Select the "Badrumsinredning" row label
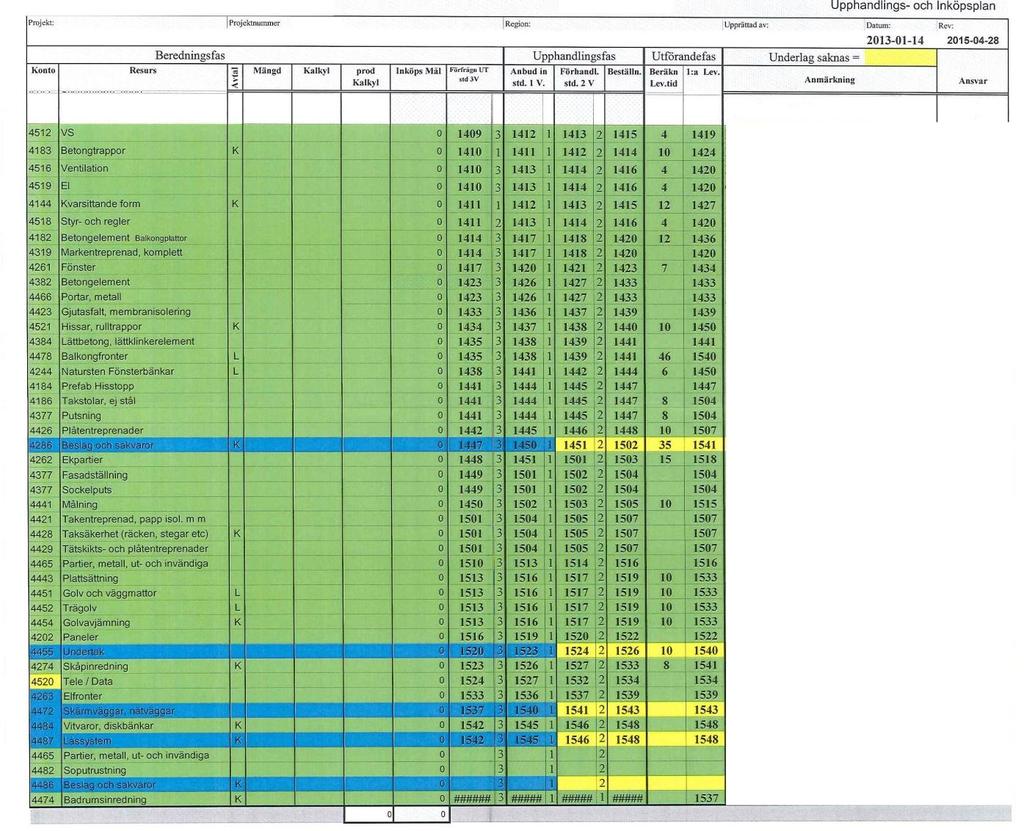Viewport: 1024px width, 831px height. pos(104,800)
